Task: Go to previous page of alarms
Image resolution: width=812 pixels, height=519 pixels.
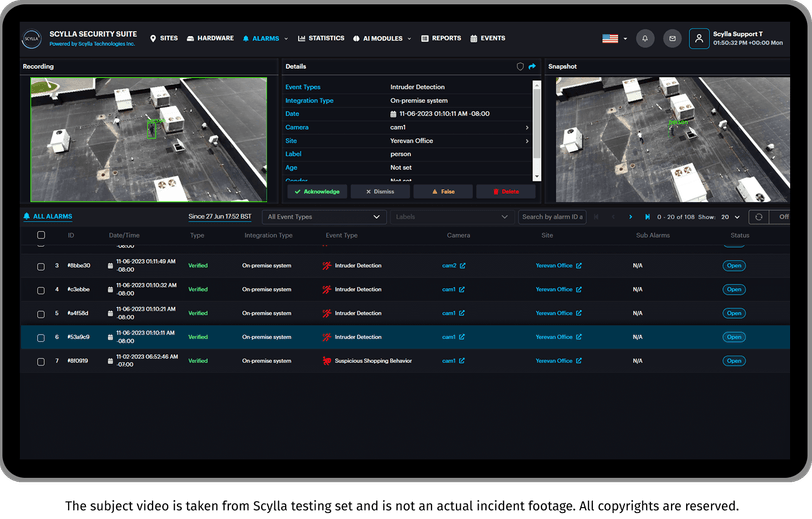Action: pos(613,217)
